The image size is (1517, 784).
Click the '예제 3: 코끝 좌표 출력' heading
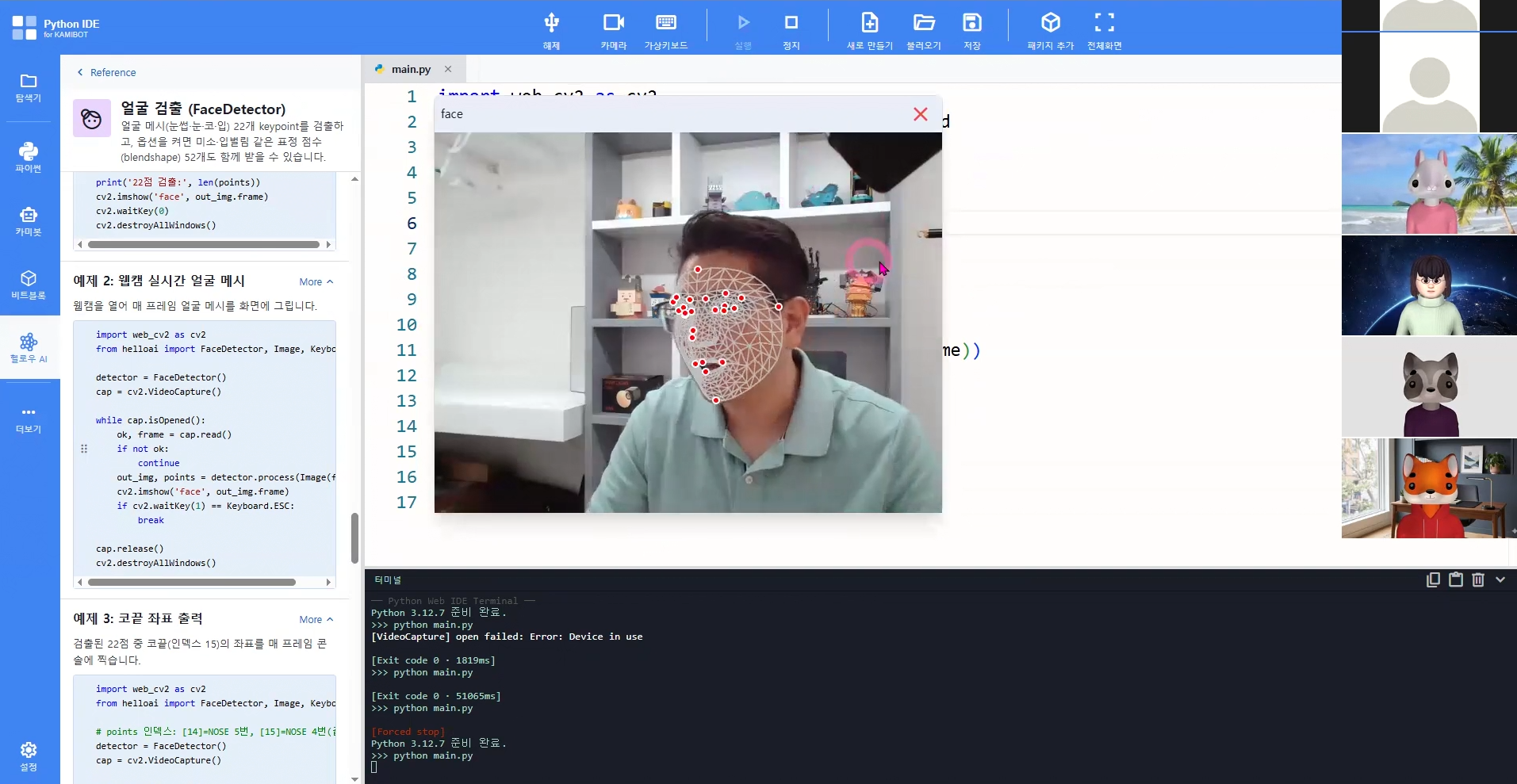[x=138, y=618]
